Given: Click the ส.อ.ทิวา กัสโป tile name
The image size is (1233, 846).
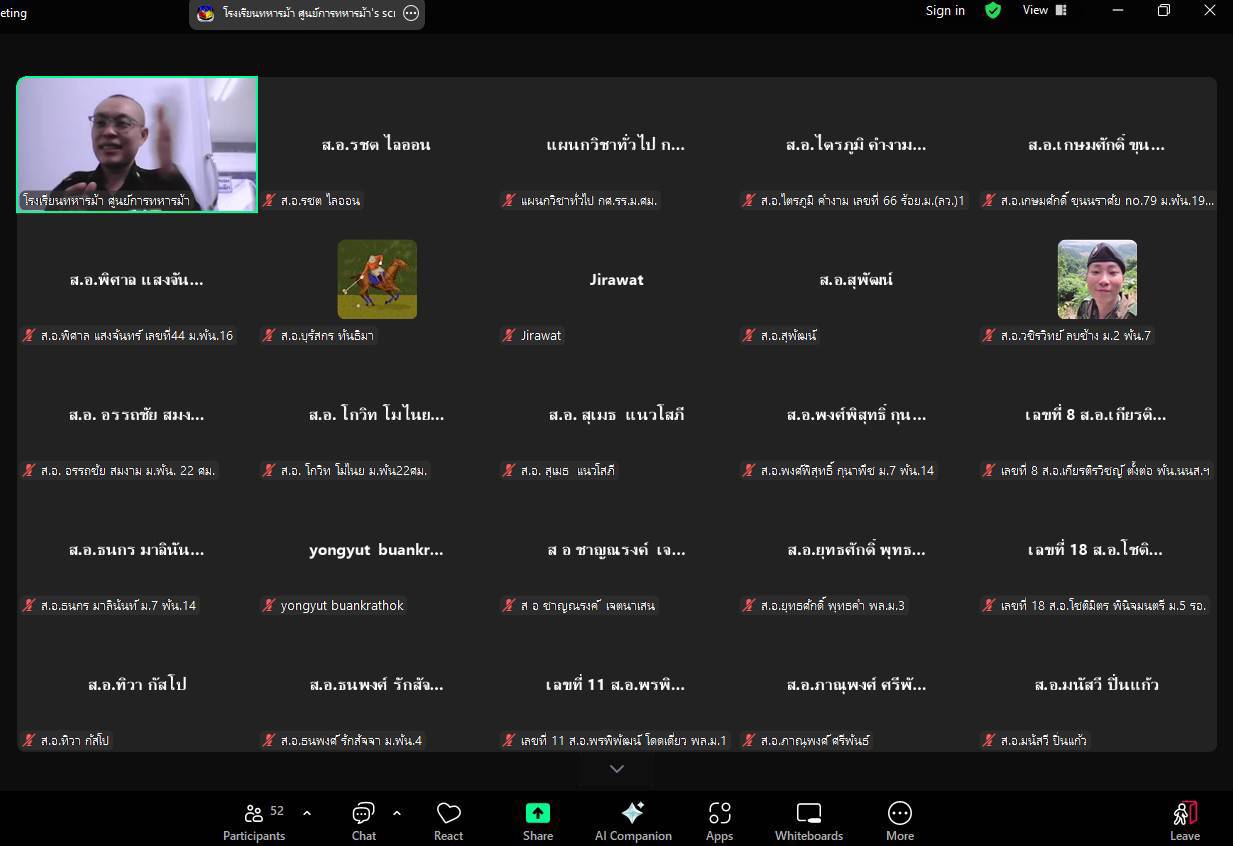Looking at the screenshot, I should pos(137,685).
